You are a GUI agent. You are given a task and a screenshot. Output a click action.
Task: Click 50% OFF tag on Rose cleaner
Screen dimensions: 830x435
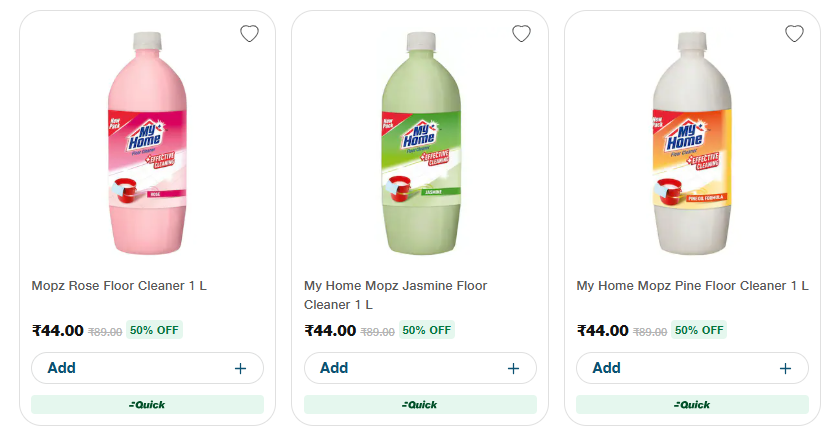(x=154, y=330)
